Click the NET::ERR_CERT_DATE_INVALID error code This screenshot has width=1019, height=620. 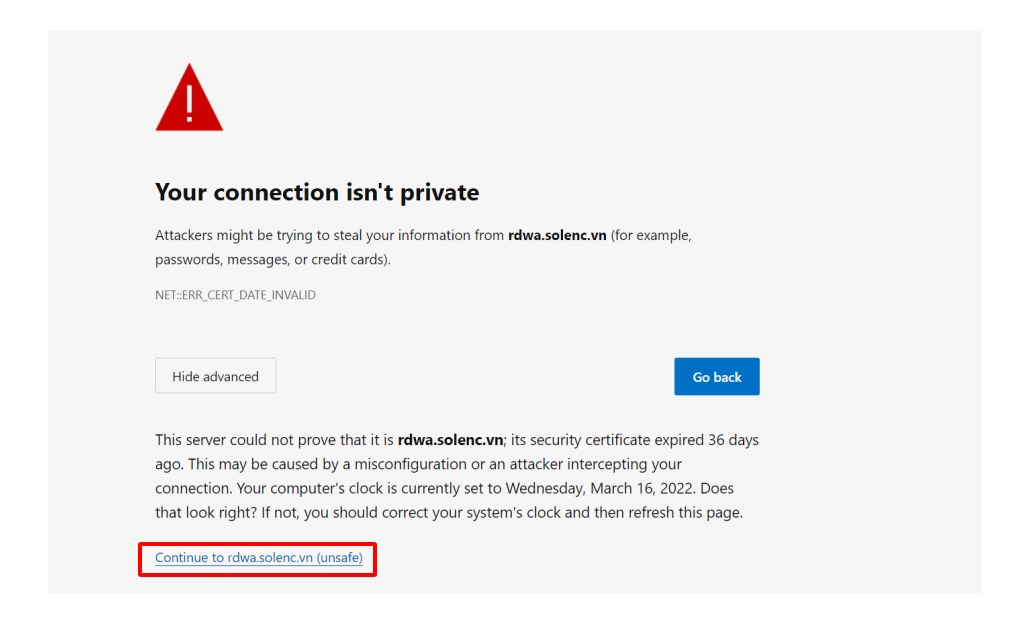tap(235, 296)
